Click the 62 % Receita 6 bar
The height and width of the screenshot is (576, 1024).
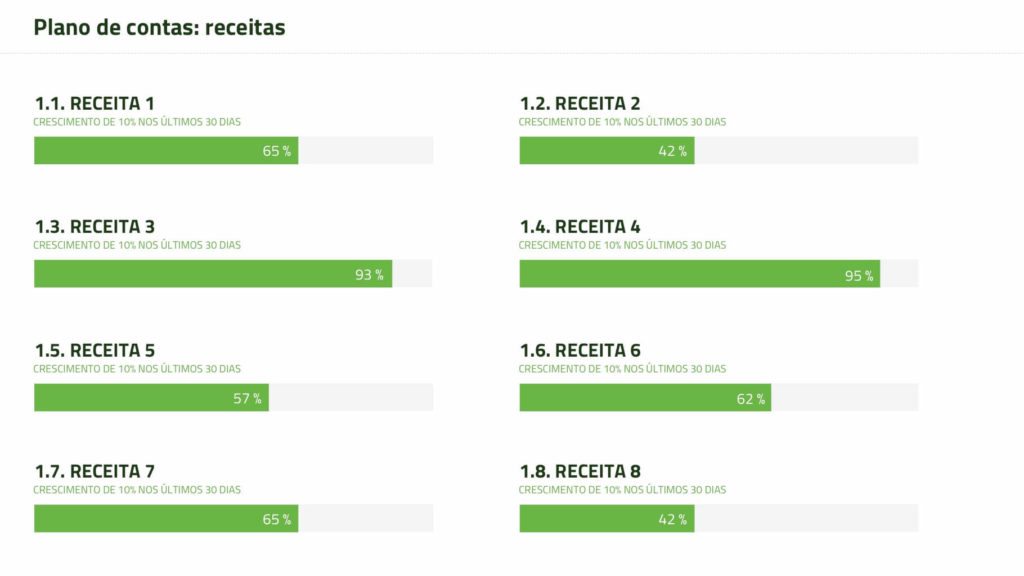(645, 398)
